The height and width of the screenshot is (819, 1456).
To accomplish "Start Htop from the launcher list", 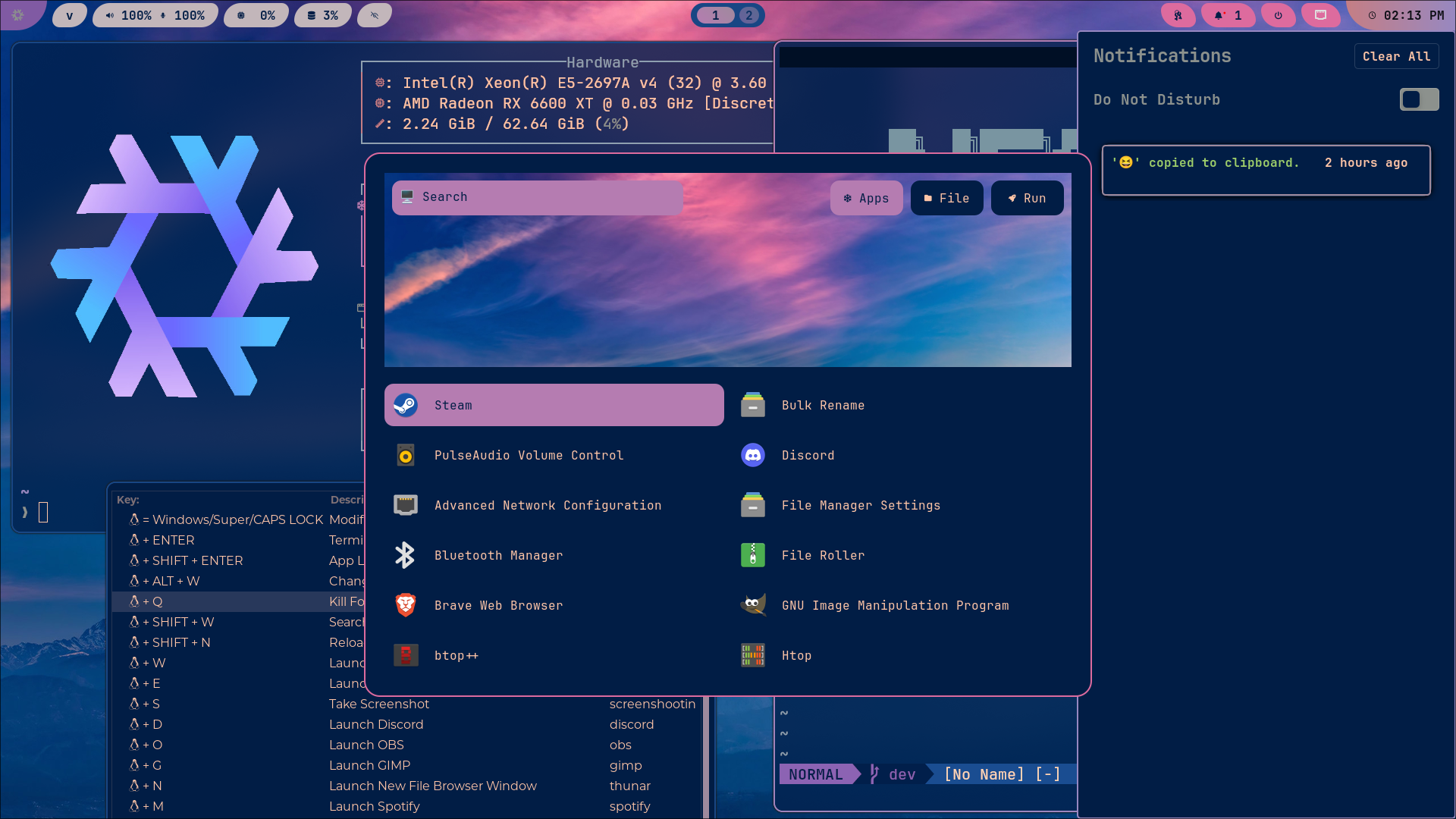I will point(796,655).
